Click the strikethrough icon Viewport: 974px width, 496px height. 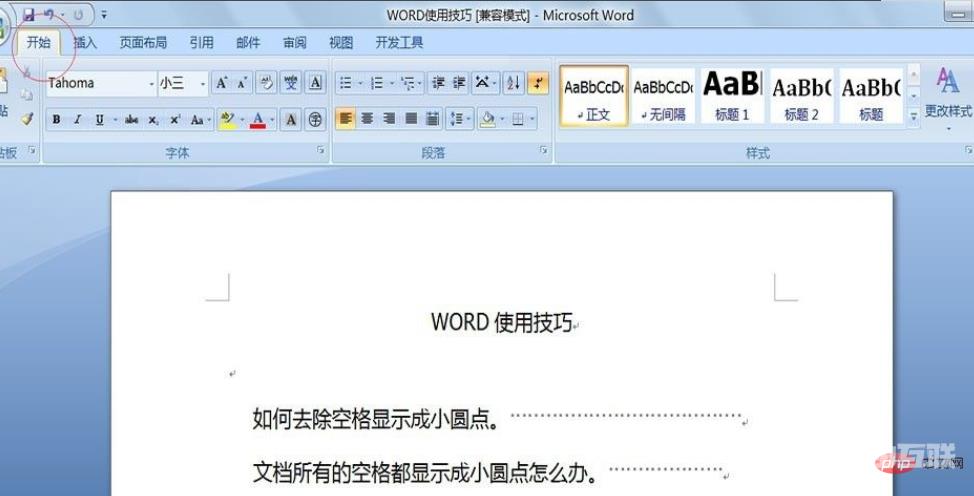(x=131, y=120)
